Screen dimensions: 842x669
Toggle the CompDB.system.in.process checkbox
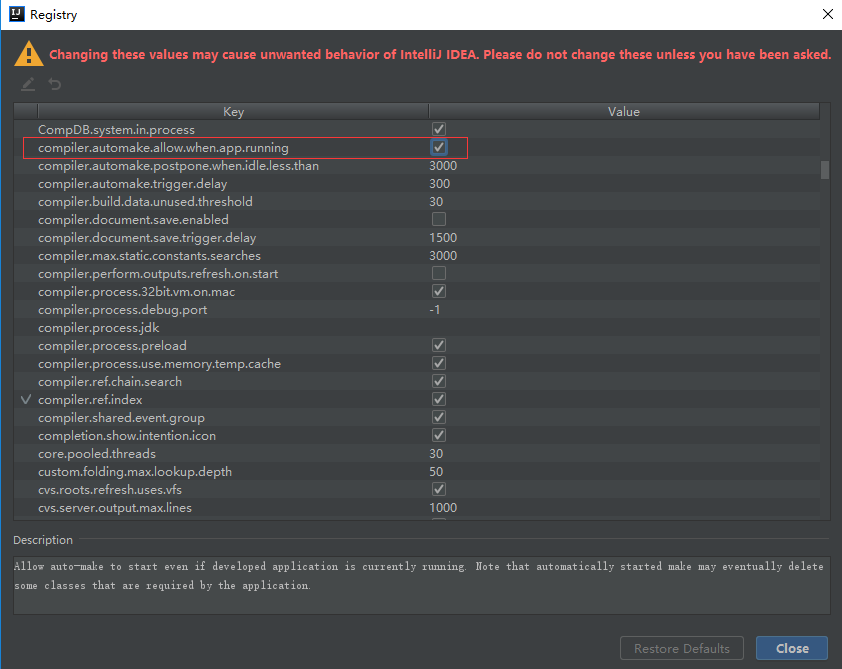pyautogui.click(x=438, y=129)
